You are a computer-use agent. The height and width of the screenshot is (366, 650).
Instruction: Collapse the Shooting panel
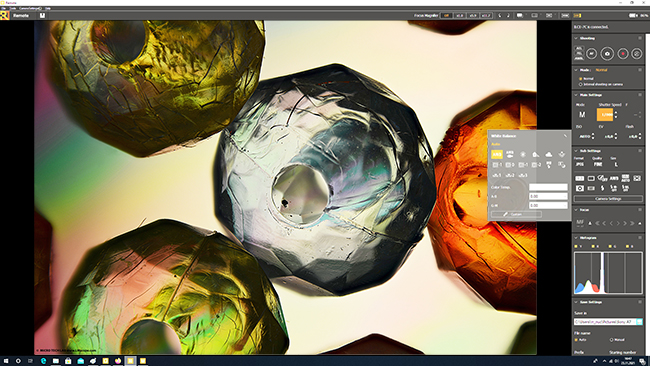[x=576, y=38]
